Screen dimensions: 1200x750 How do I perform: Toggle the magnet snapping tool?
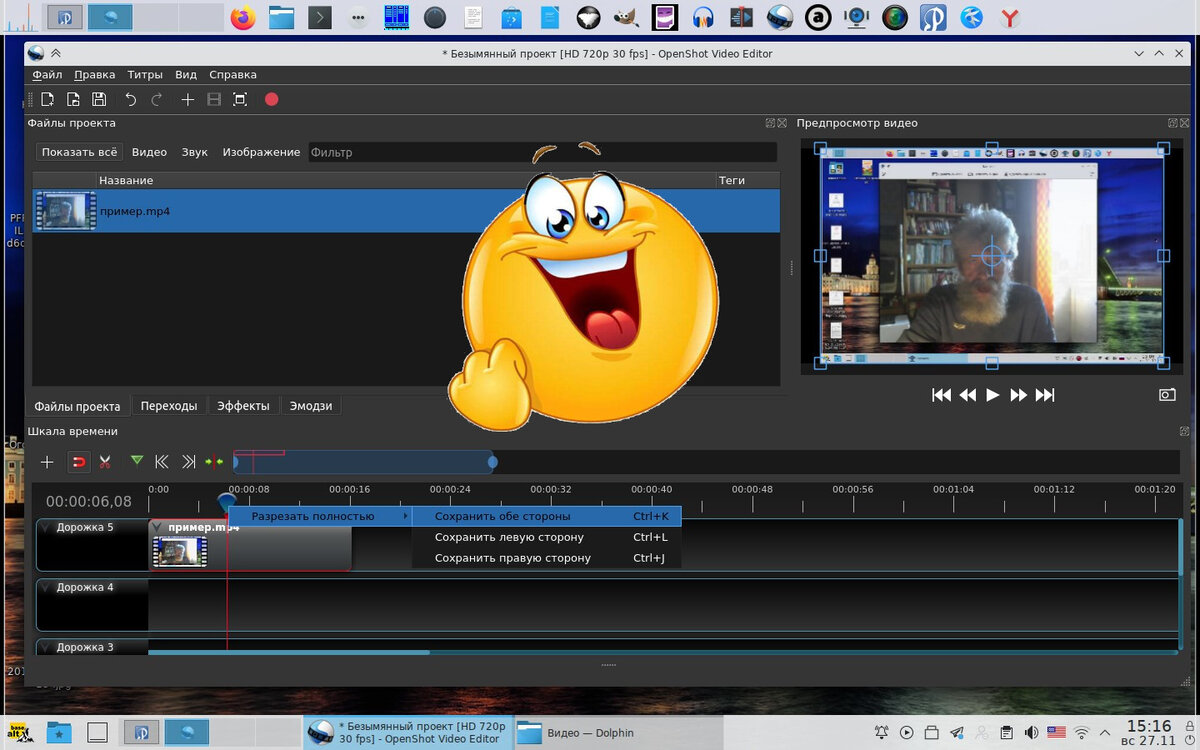[x=78, y=462]
